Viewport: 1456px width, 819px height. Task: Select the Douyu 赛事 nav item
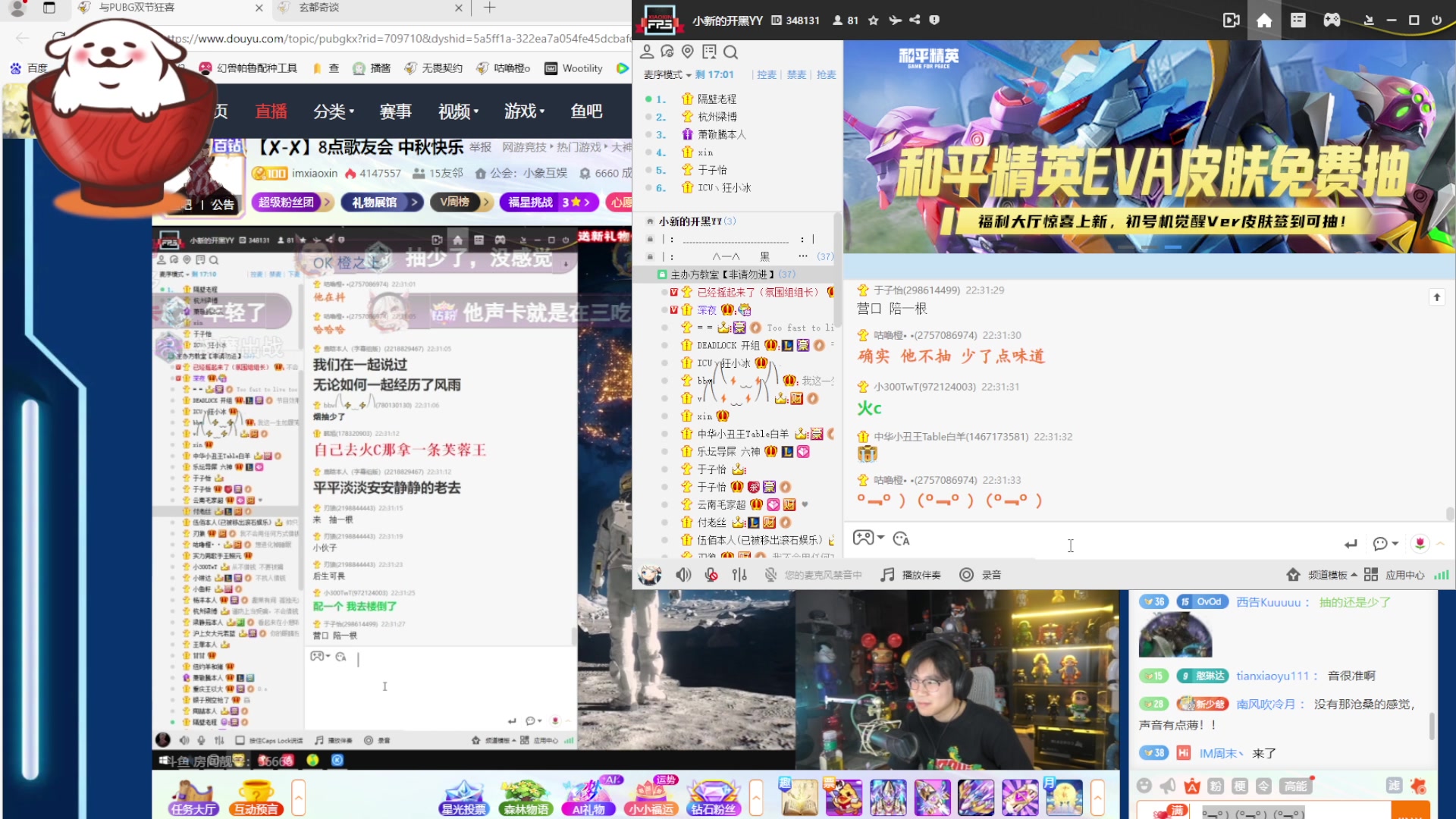coord(396,111)
